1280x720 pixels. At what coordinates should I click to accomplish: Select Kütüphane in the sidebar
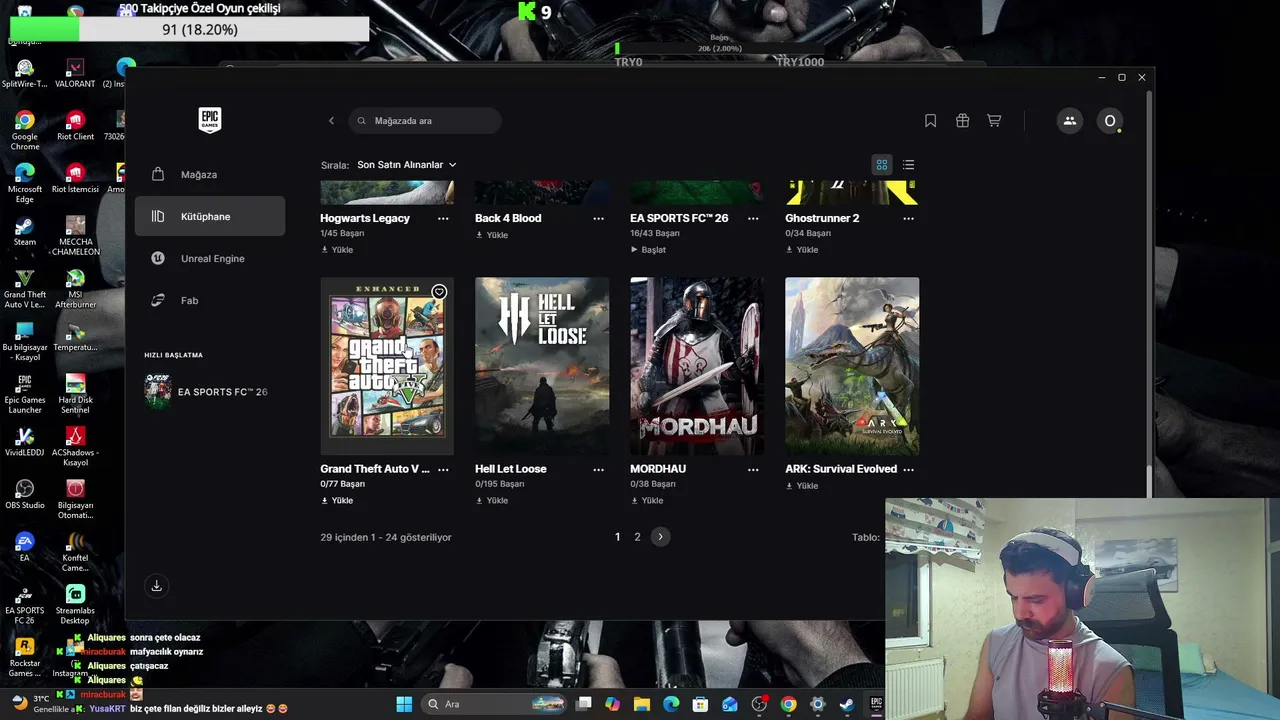tap(210, 216)
